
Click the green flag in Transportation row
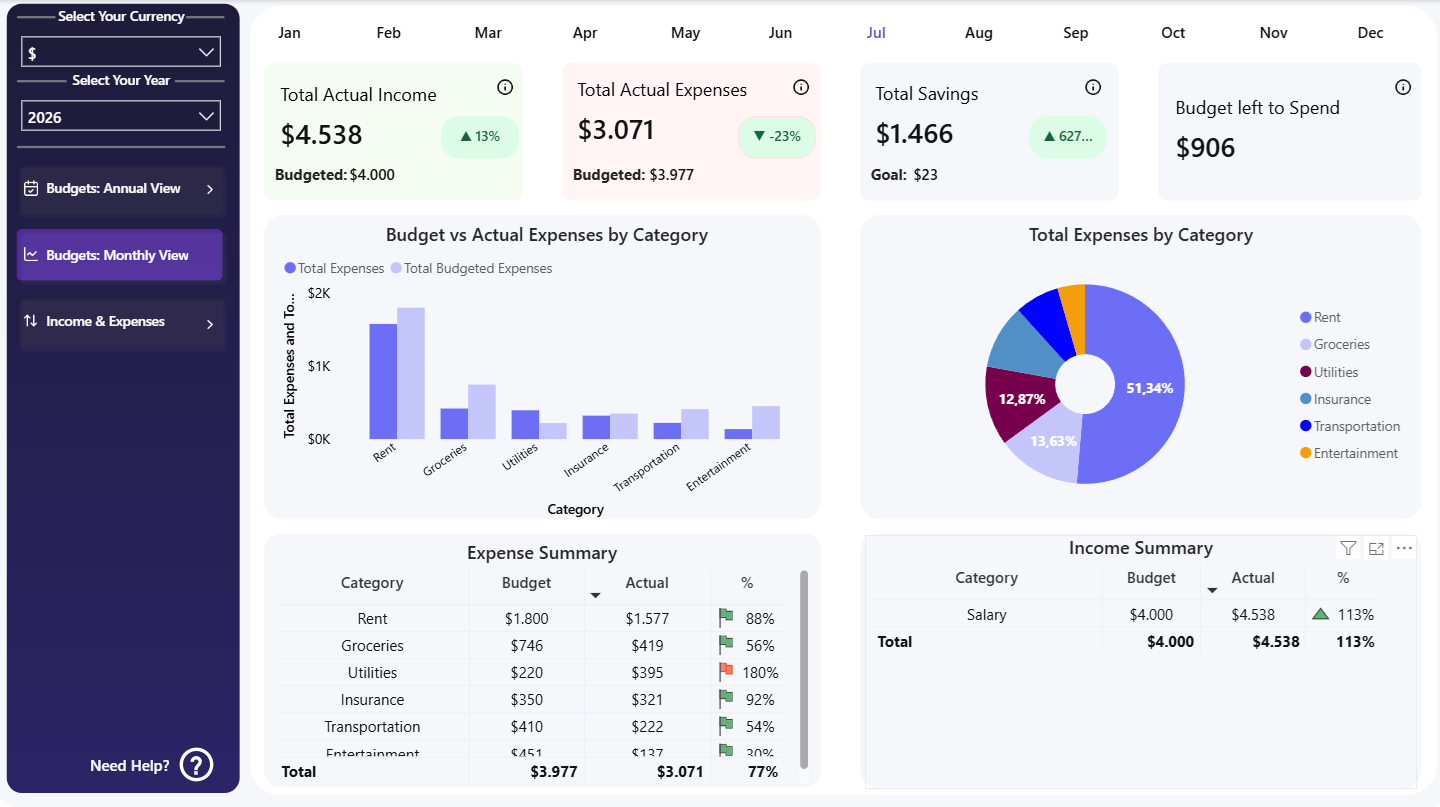726,724
